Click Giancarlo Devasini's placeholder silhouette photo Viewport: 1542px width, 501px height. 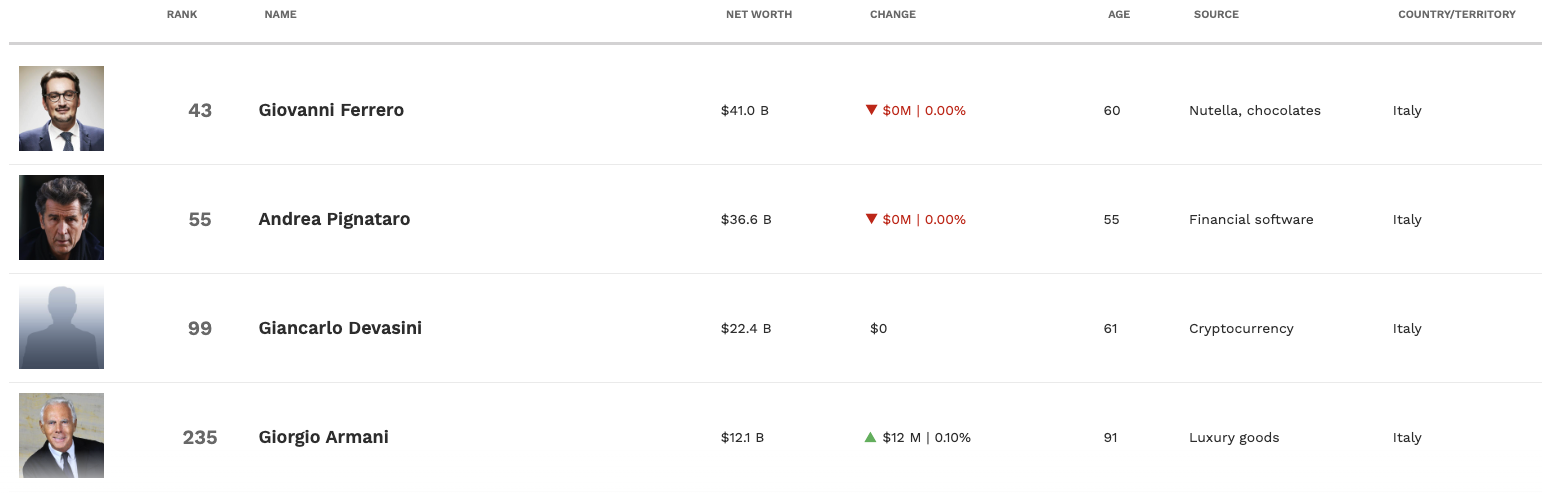tap(61, 327)
